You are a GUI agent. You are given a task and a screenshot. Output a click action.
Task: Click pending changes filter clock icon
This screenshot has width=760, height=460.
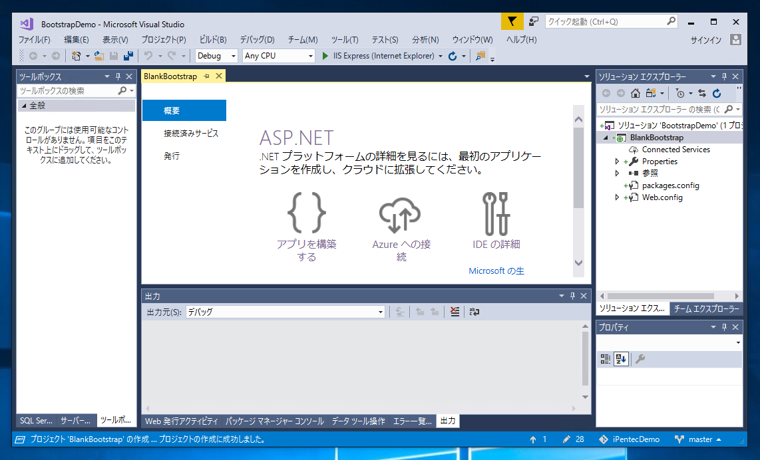point(680,93)
